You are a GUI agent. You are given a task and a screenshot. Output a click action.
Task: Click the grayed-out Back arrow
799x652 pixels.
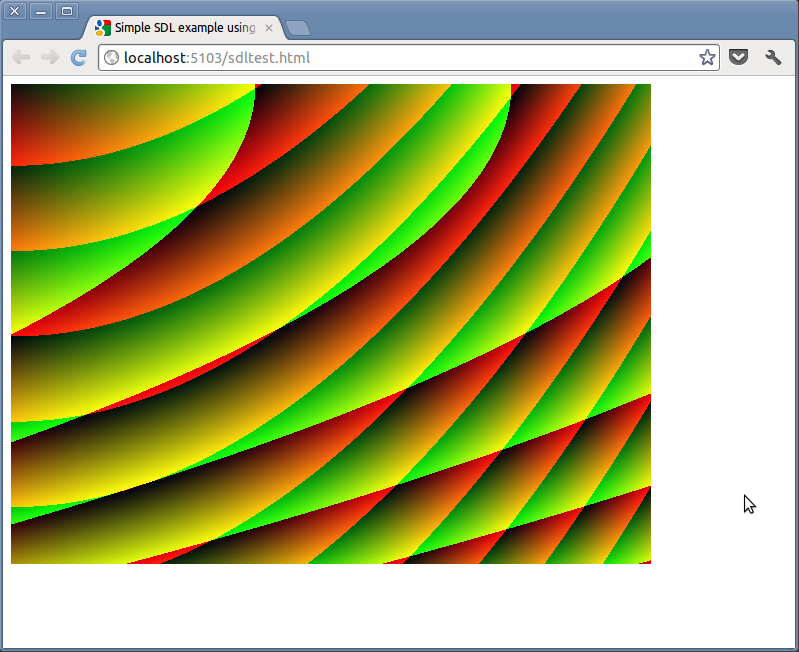pyautogui.click(x=21, y=58)
